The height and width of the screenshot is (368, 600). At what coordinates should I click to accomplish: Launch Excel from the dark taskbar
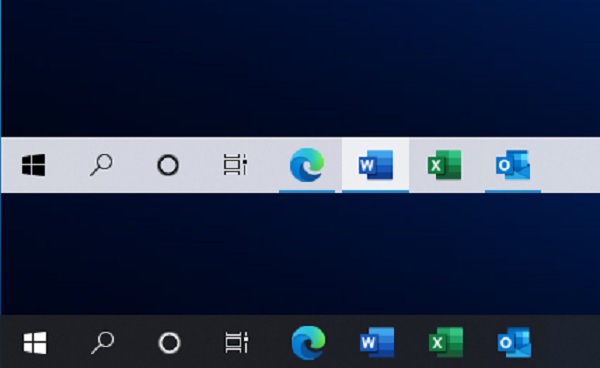(x=446, y=342)
